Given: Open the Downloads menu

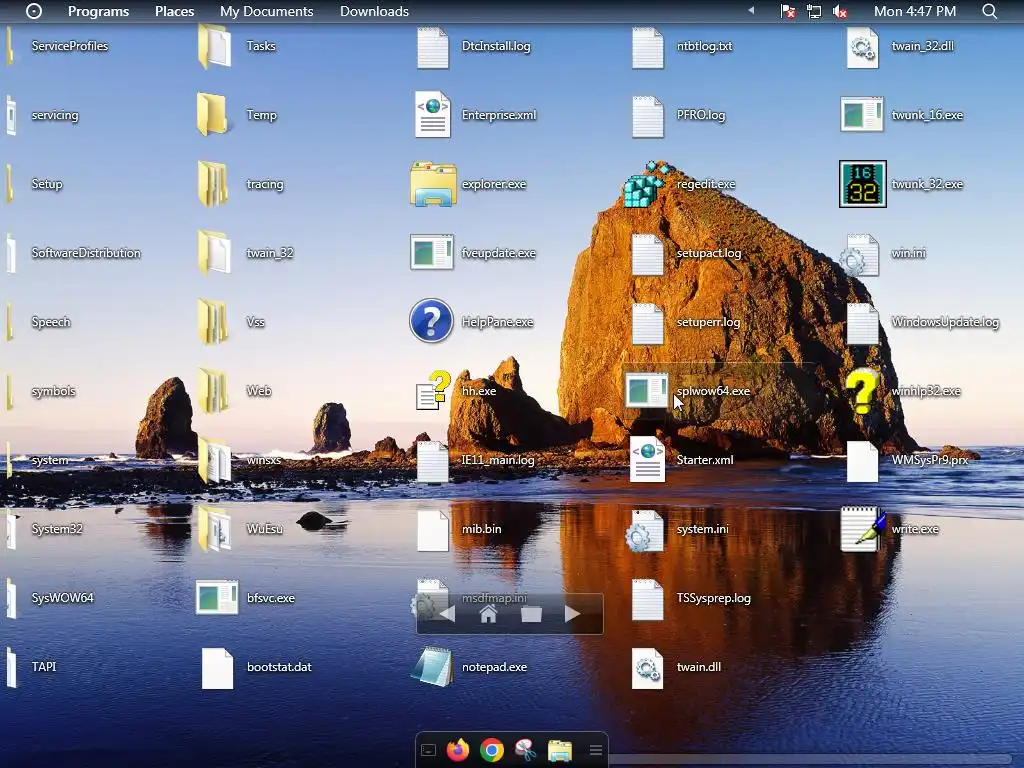Looking at the screenshot, I should pos(374,11).
